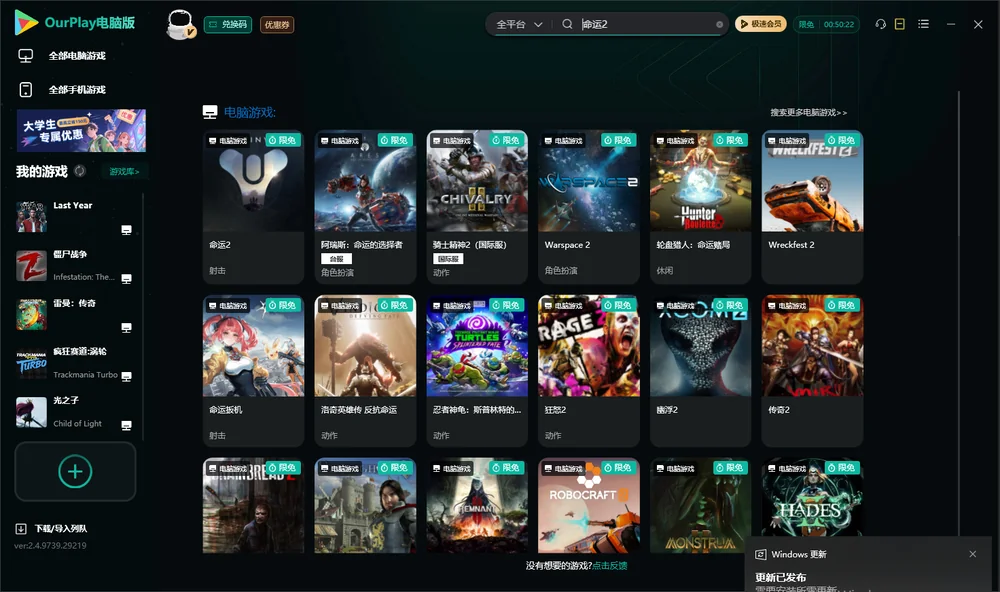
Task: Click version text ver:2.4.9739.29219
Action: 50,545
